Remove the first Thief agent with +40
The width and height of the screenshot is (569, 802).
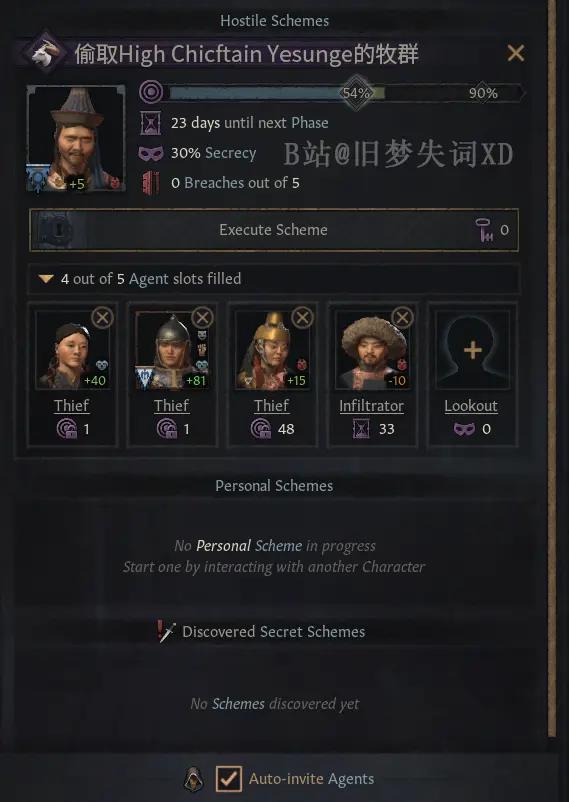102,318
